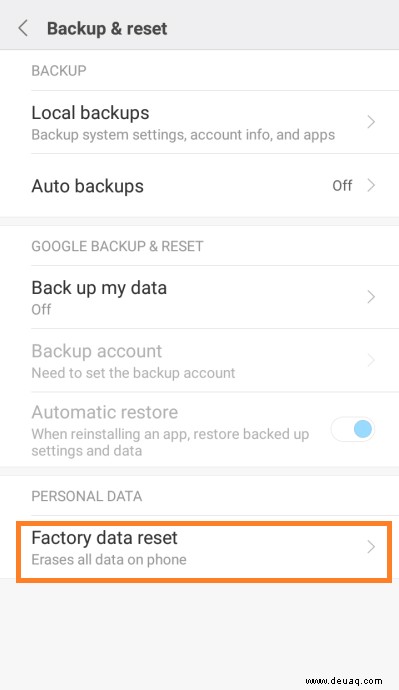Go back using the header arrow
This screenshot has height=690, width=399.
[x=23, y=29]
